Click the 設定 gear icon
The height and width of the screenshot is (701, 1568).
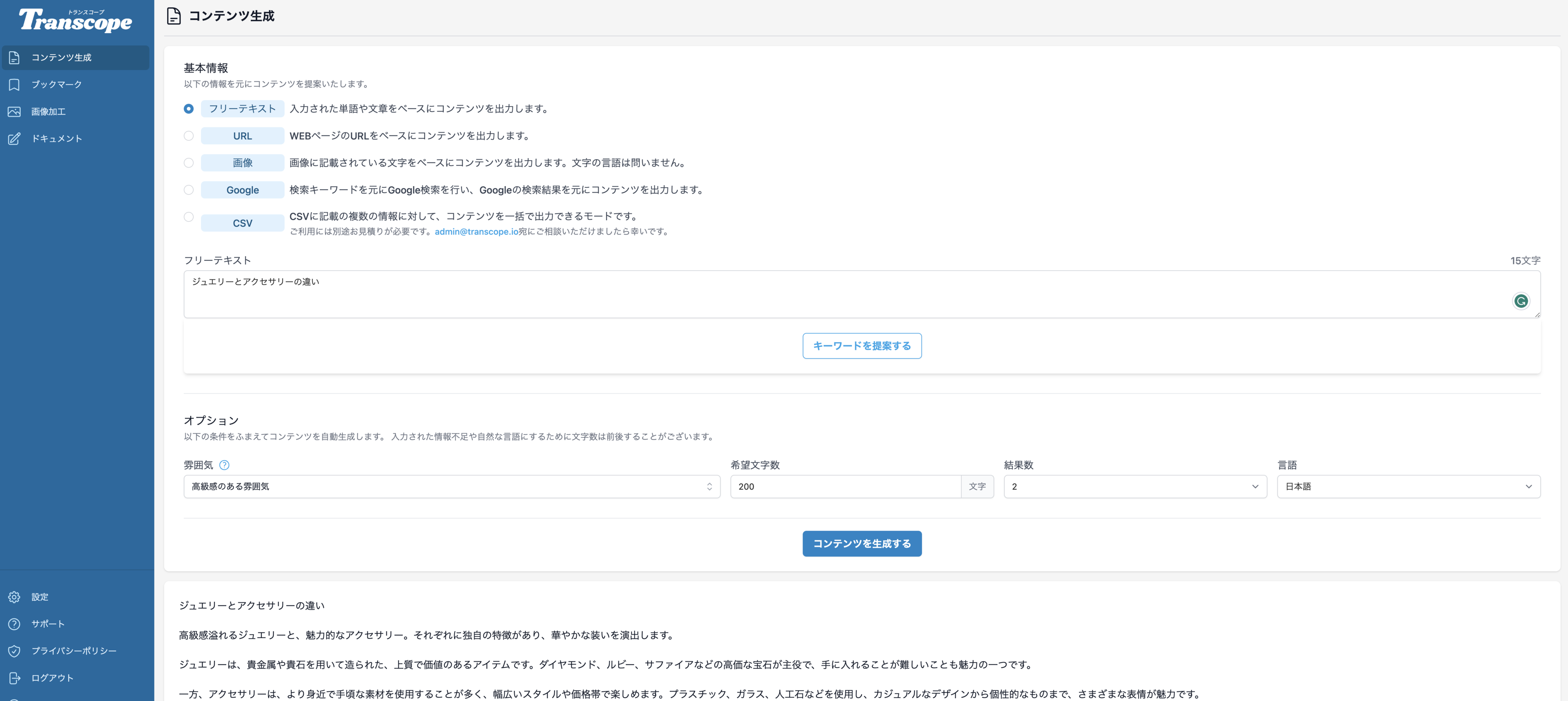[x=14, y=597]
